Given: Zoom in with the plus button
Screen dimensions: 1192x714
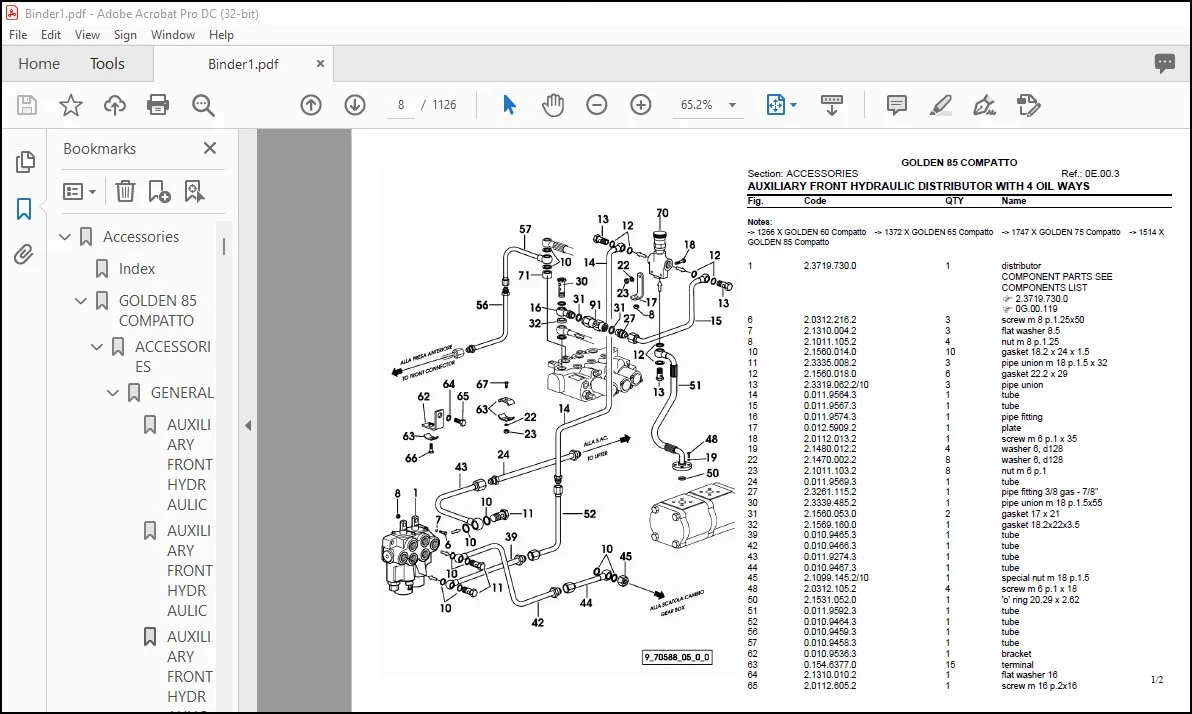Looking at the screenshot, I should coord(641,105).
